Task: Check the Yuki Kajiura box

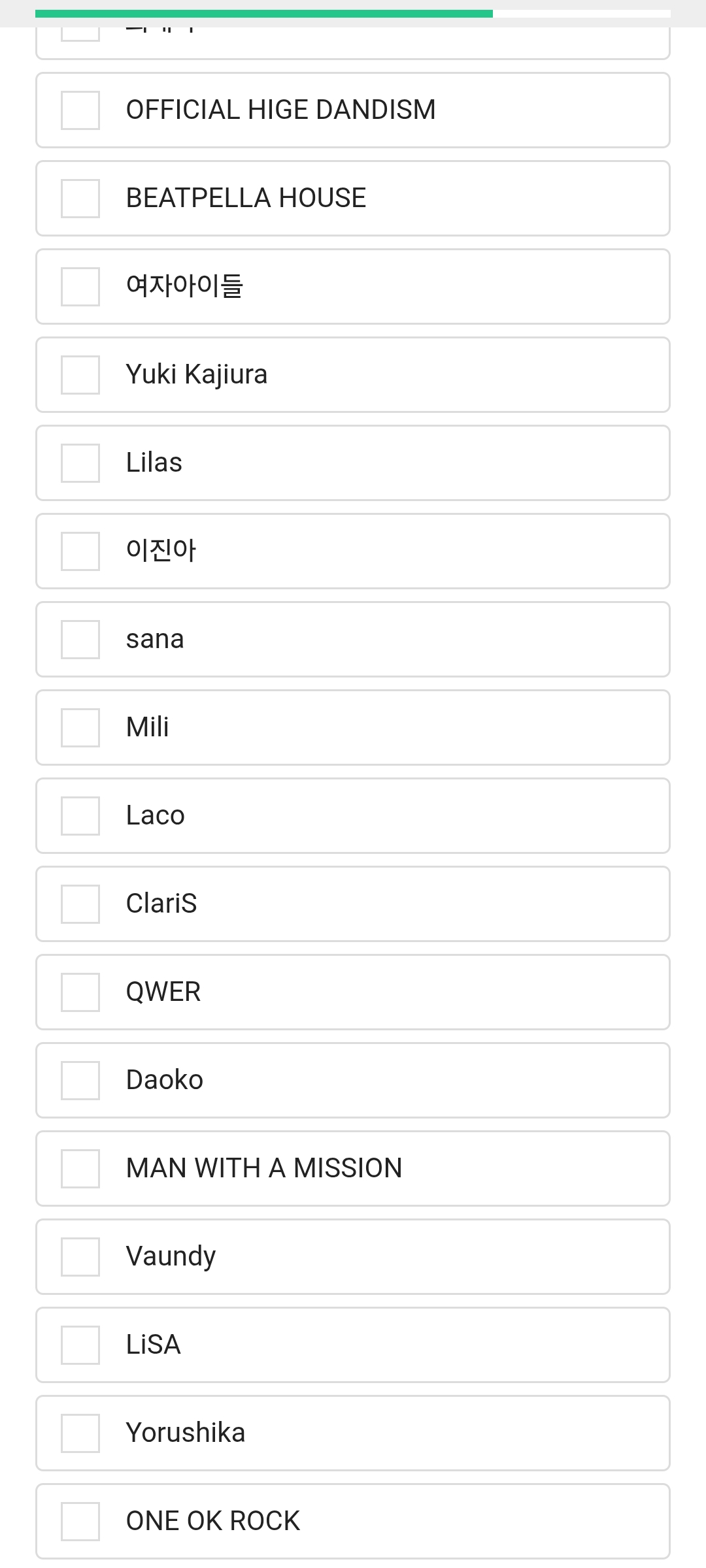Action: [x=80, y=375]
